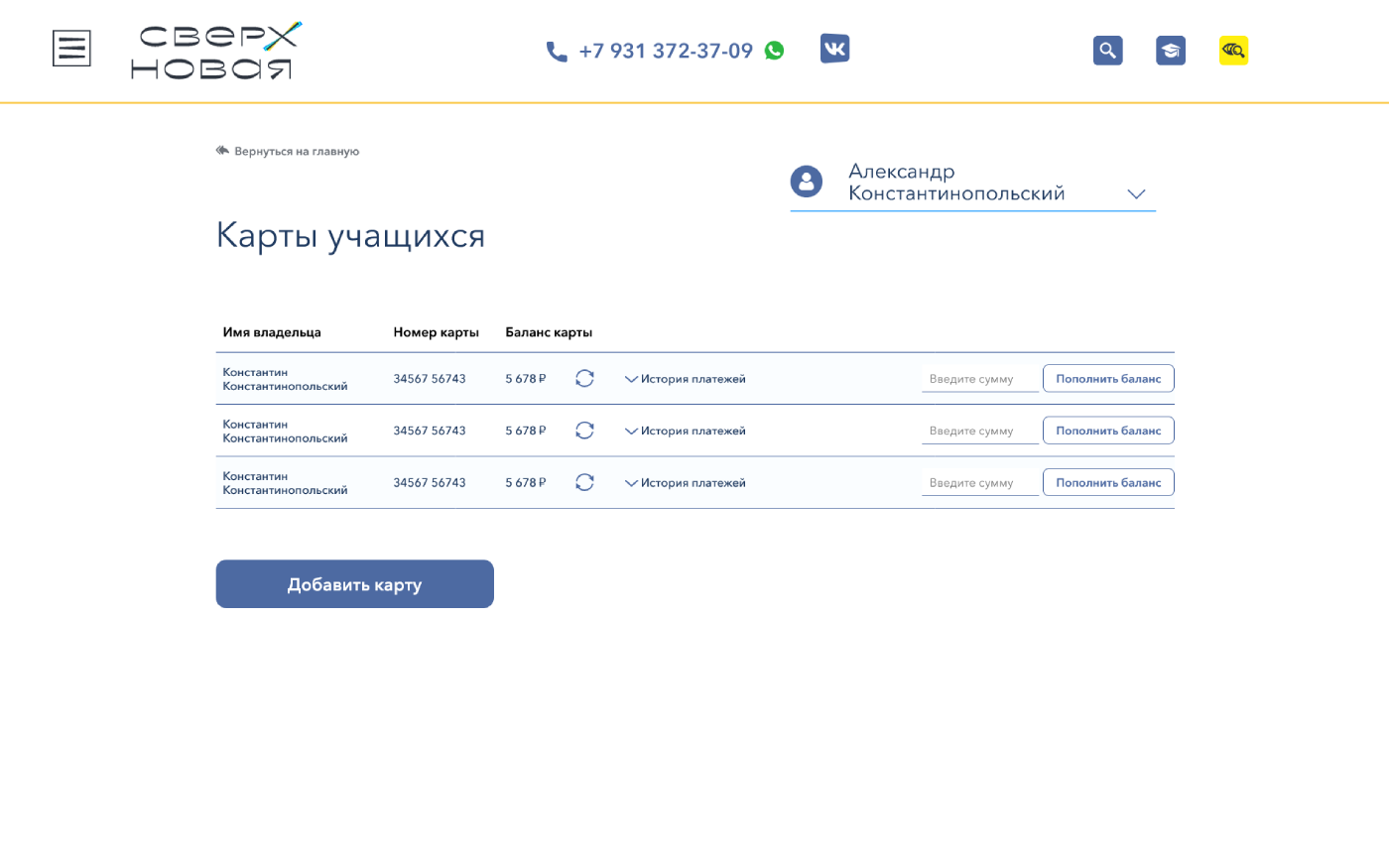Screen dimensions: 1389x868
Task: Select owner name Константин Константинопольский, third row
Action: point(285,483)
